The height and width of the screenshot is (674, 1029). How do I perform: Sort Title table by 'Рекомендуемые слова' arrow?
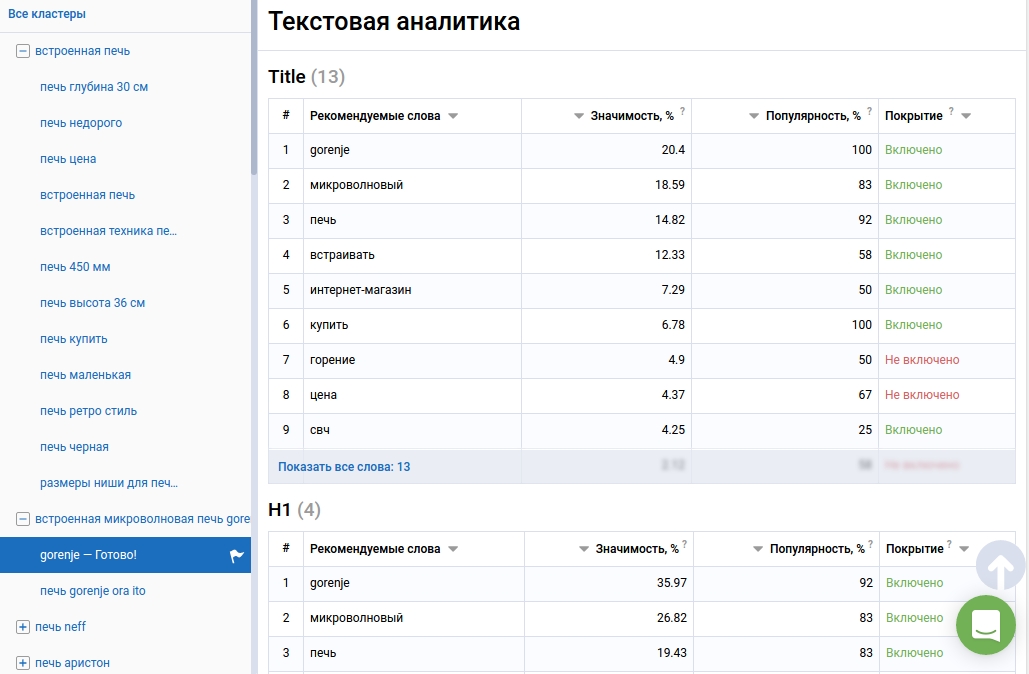[453, 116]
